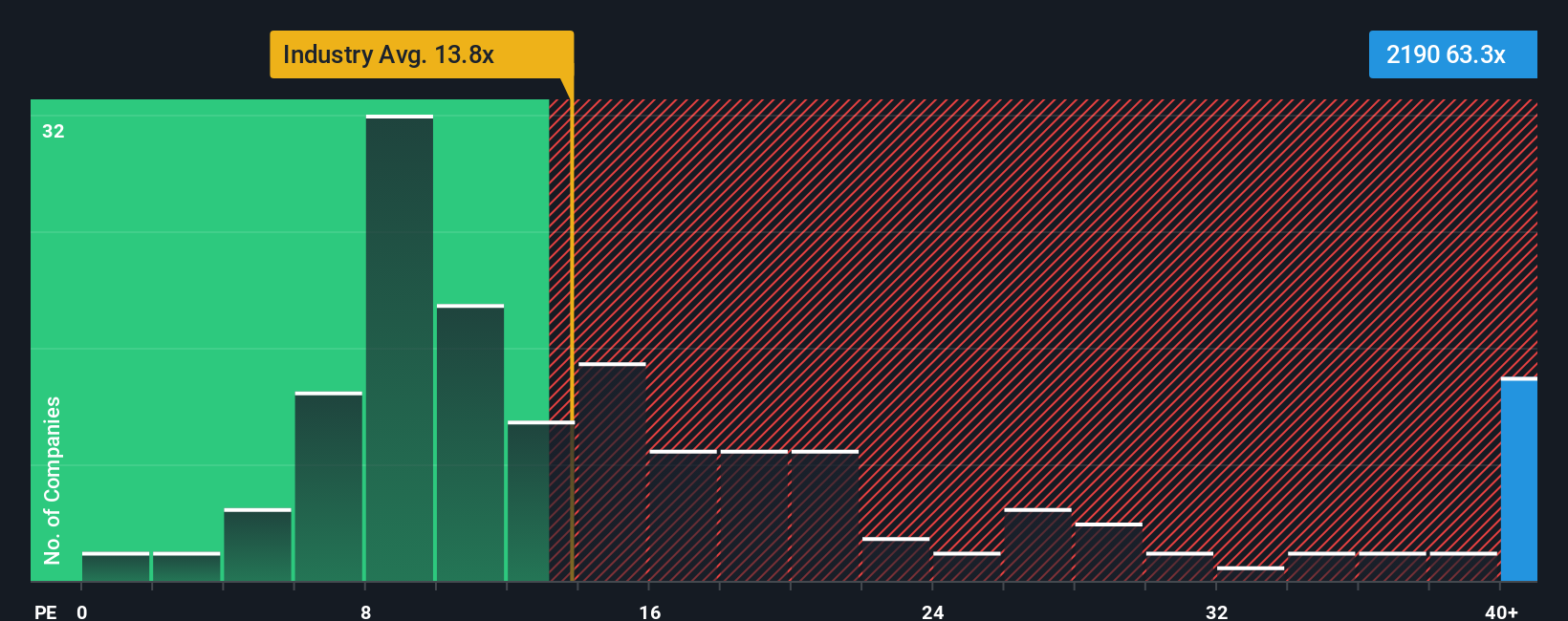The width and height of the screenshot is (1568, 621).
Task: Click the x-axis tick label 8
Action: tap(366, 611)
